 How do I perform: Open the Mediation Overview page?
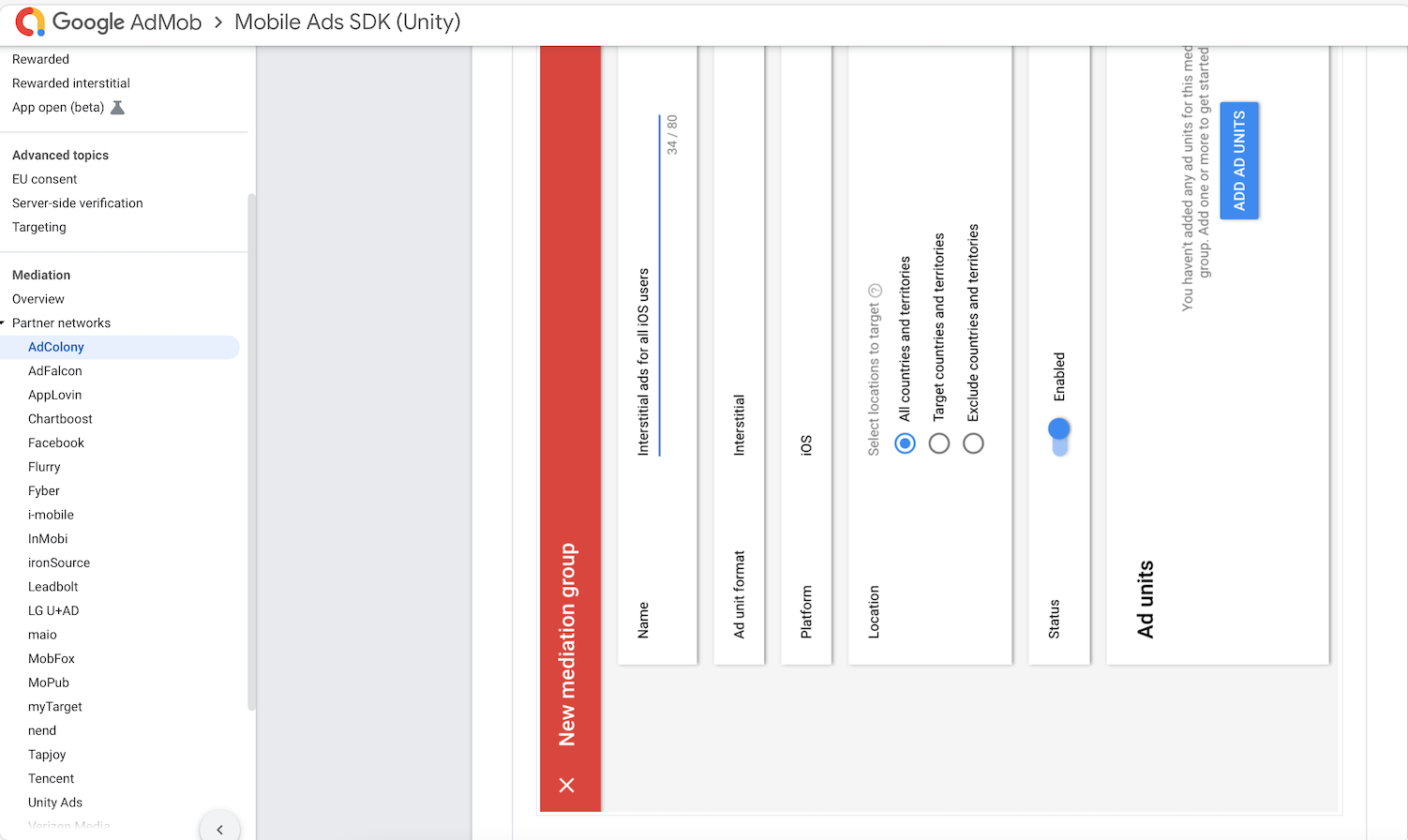37,298
